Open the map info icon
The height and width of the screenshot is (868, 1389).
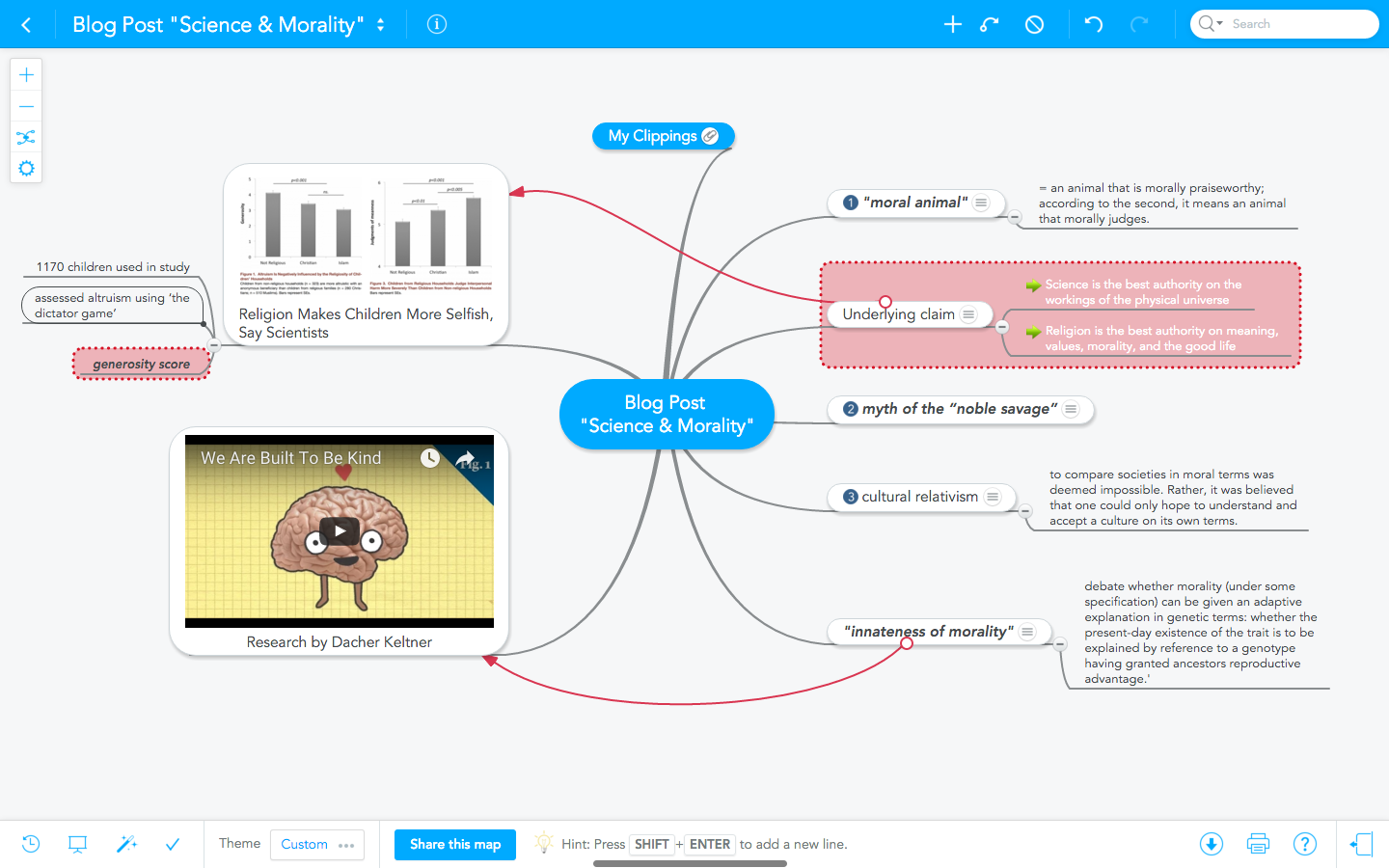tap(437, 24)
